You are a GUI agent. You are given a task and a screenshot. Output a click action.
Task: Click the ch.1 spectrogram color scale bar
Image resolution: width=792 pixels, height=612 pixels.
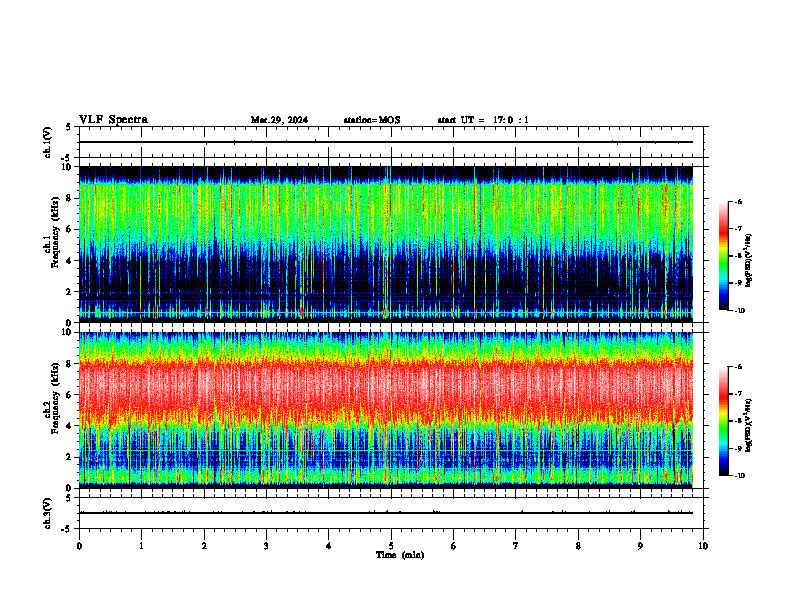click(x=724, y=256)
